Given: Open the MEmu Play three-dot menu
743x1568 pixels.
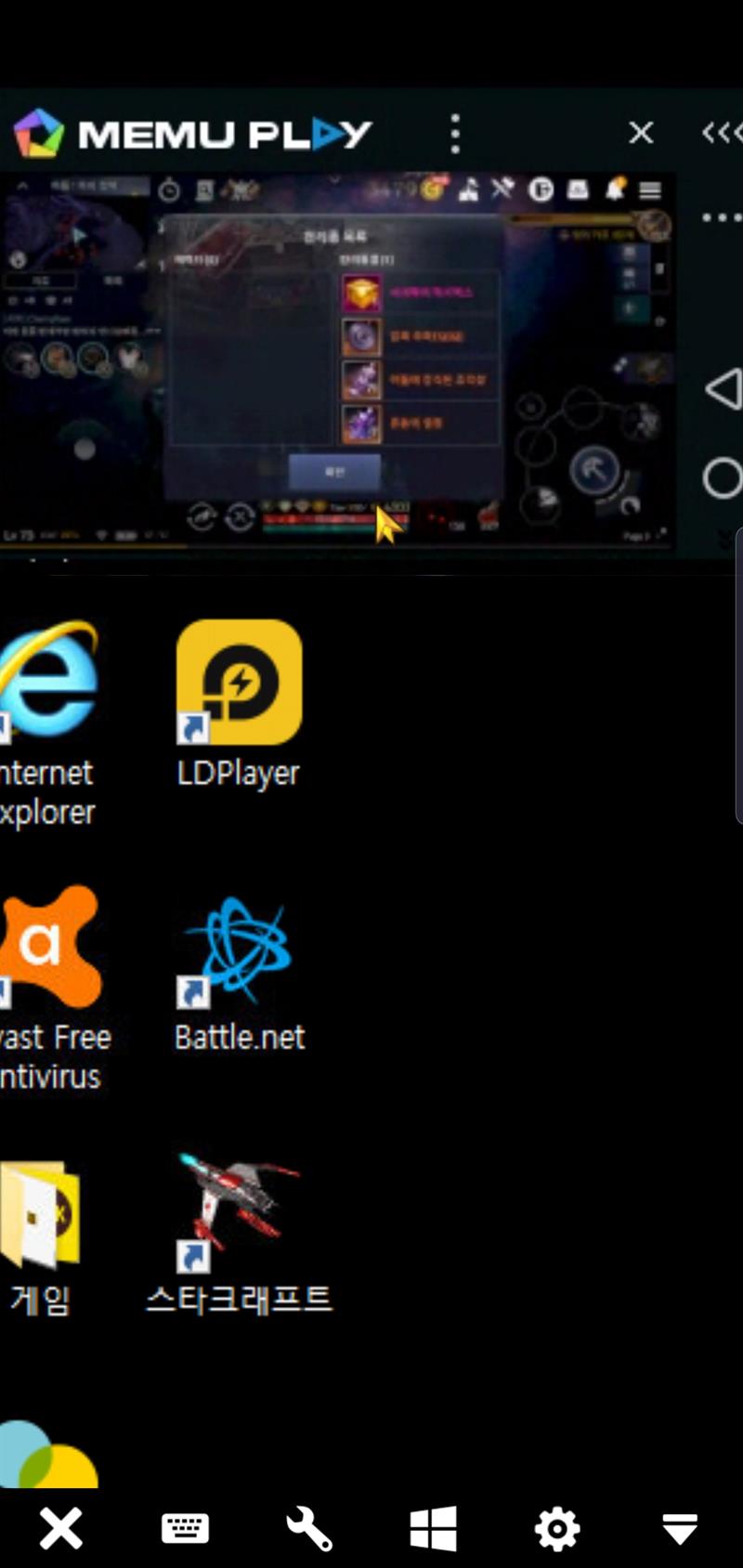Looking at the screenshot, I should [455, 134].
